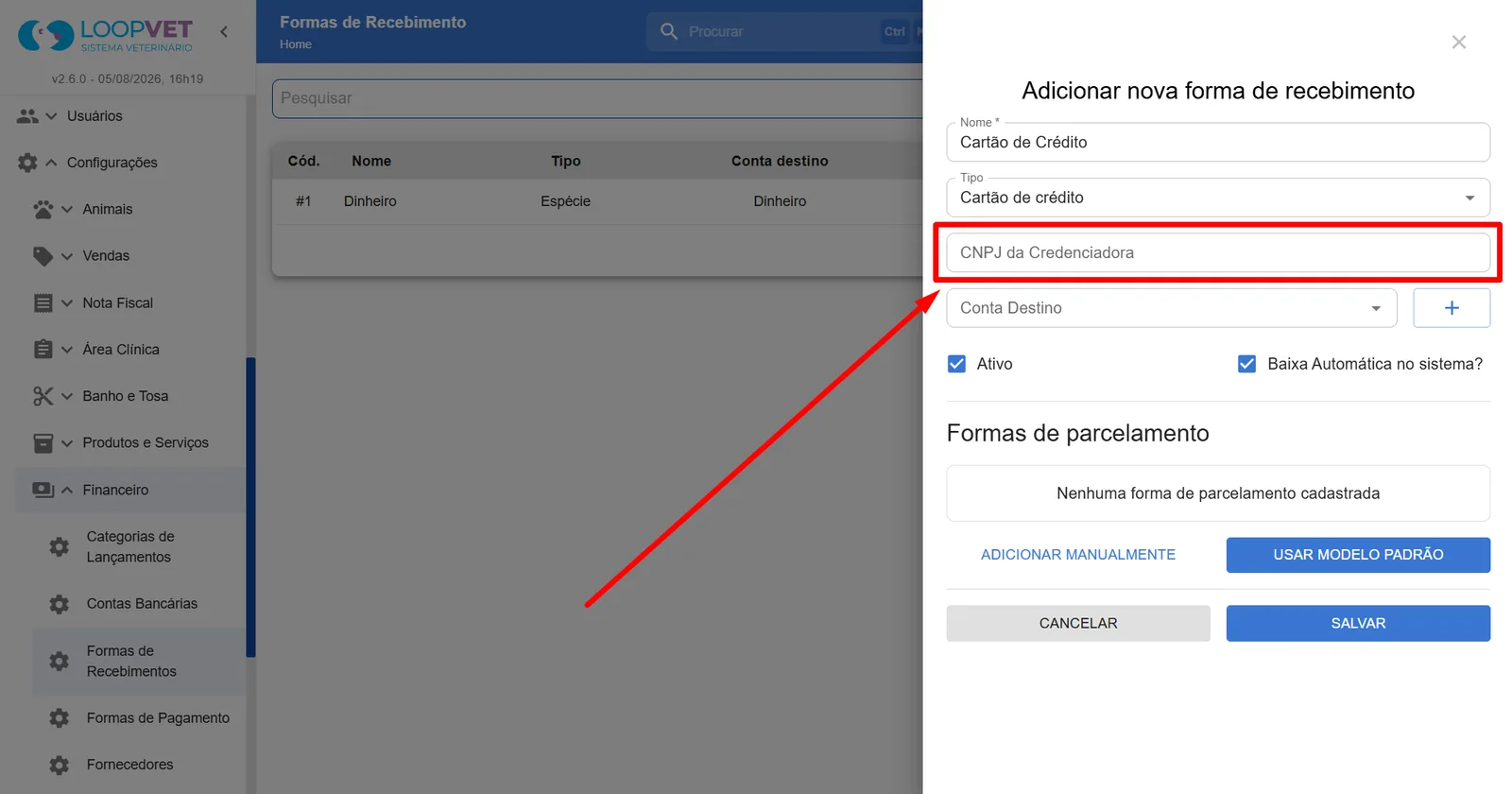Expand the Vendas submenu chevron
The image size is (1512, 794).
pos(67,256)
